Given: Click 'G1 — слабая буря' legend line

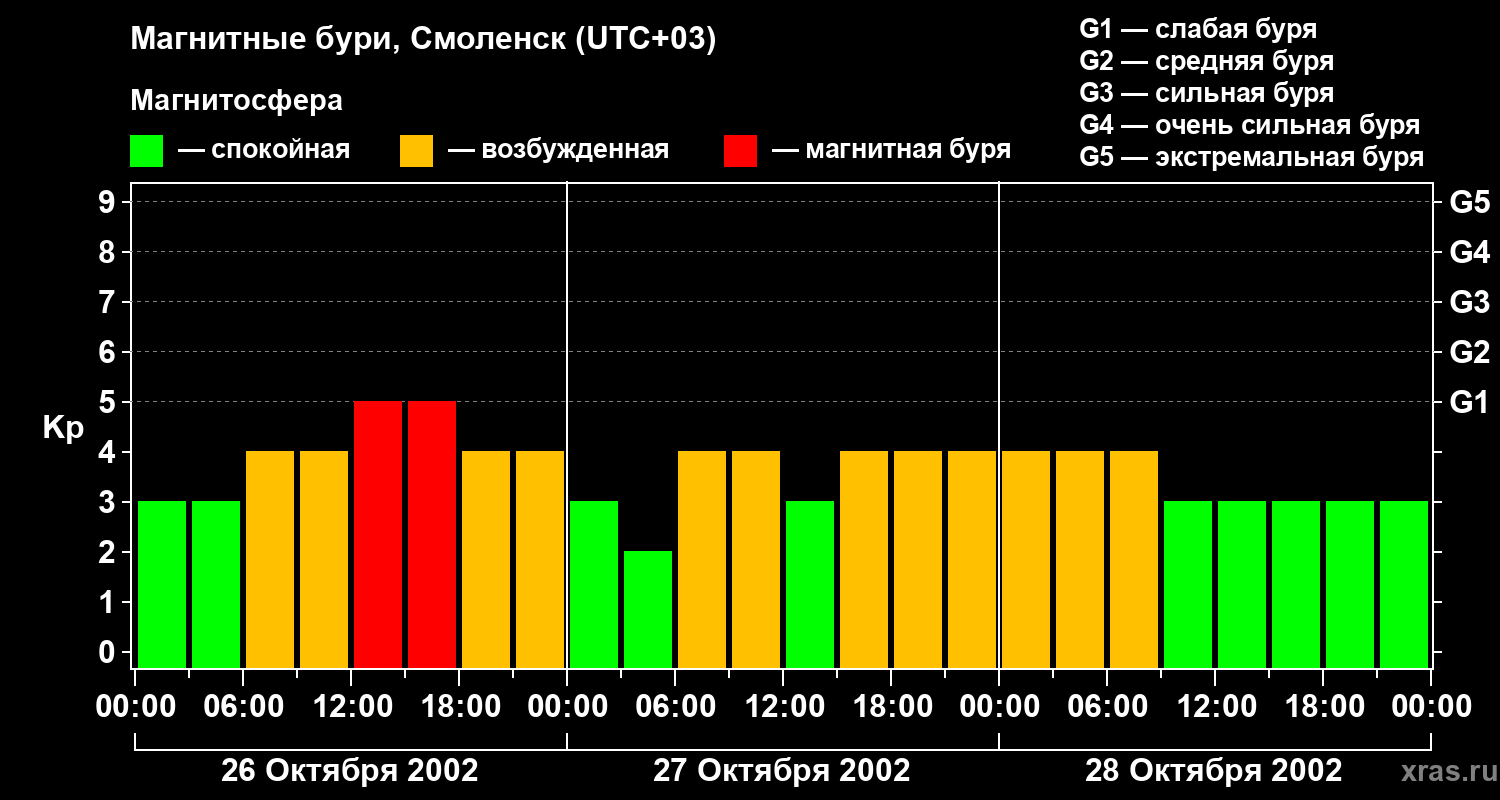Looking at the screenshot, I should point(1198,29).
